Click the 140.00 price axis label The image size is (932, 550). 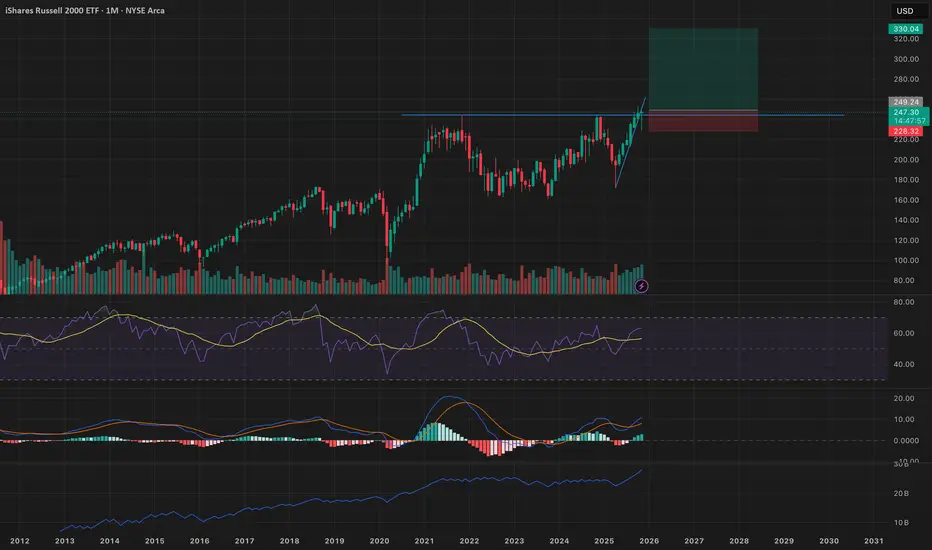(906, 220)
